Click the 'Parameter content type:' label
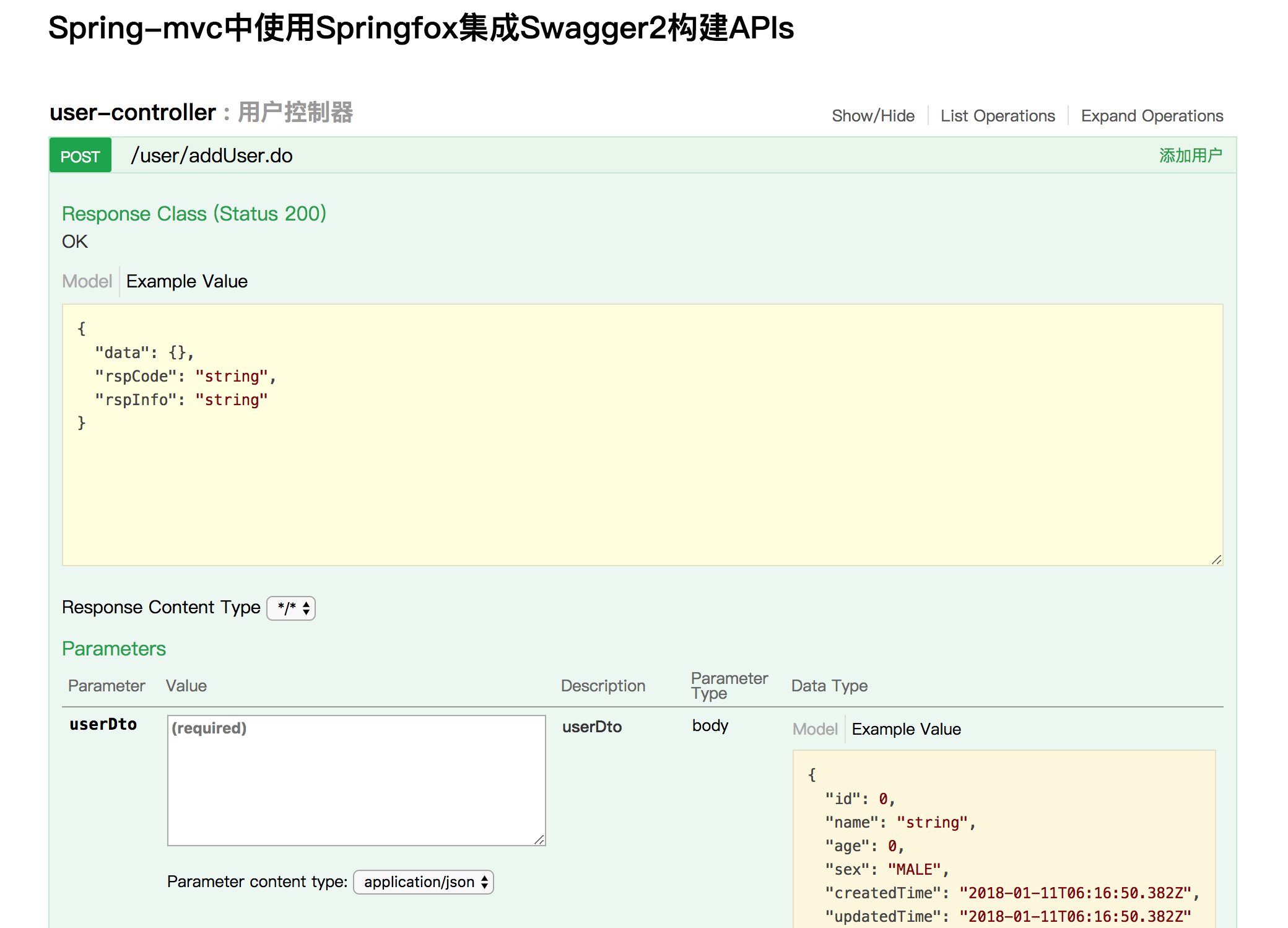Viewport: 1288px width, 928px height. 257,882
